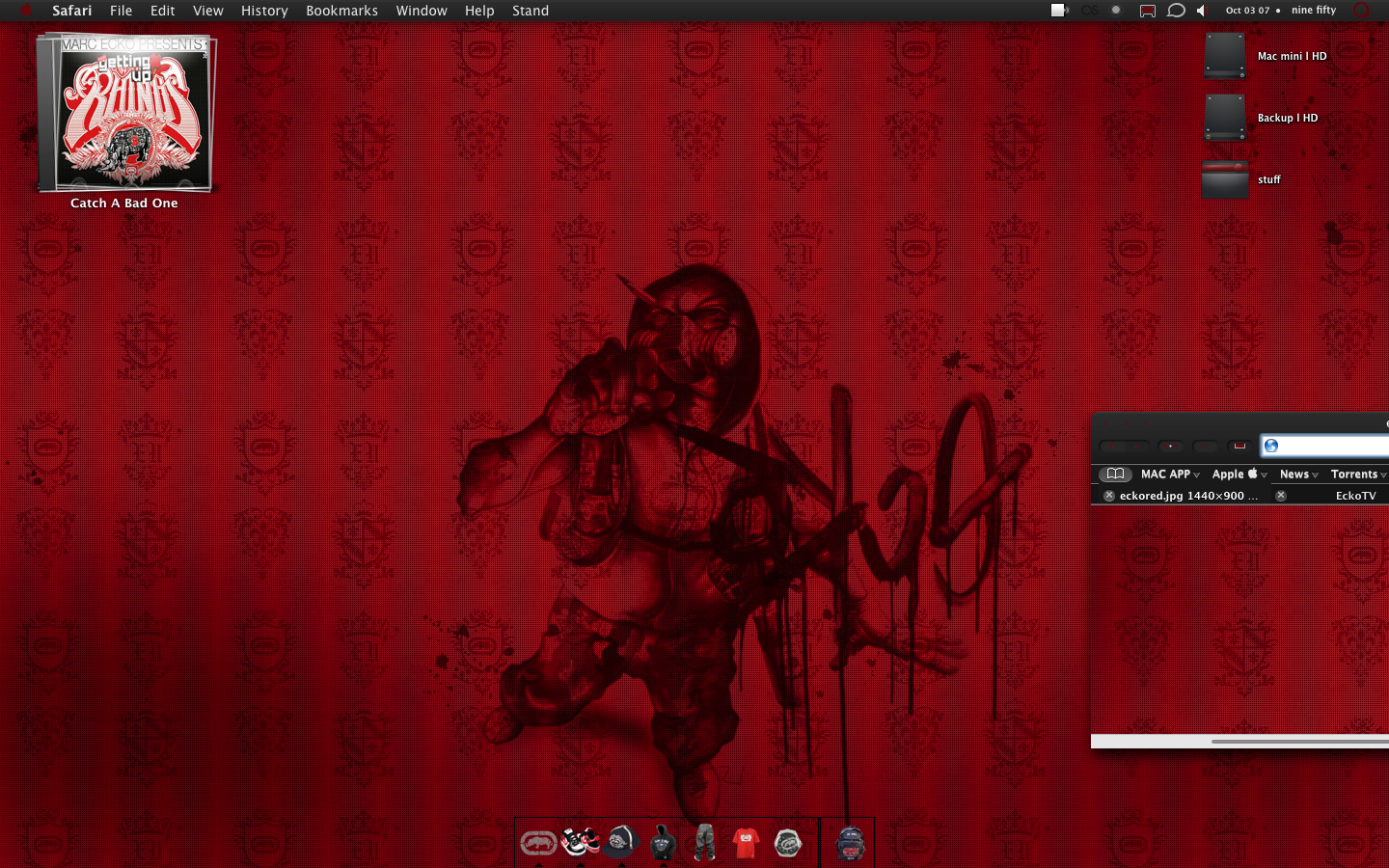The image size is (1389, 868).
Task: Click the red t-shirt icon in the dock
Action: click(x=746, y=843)
